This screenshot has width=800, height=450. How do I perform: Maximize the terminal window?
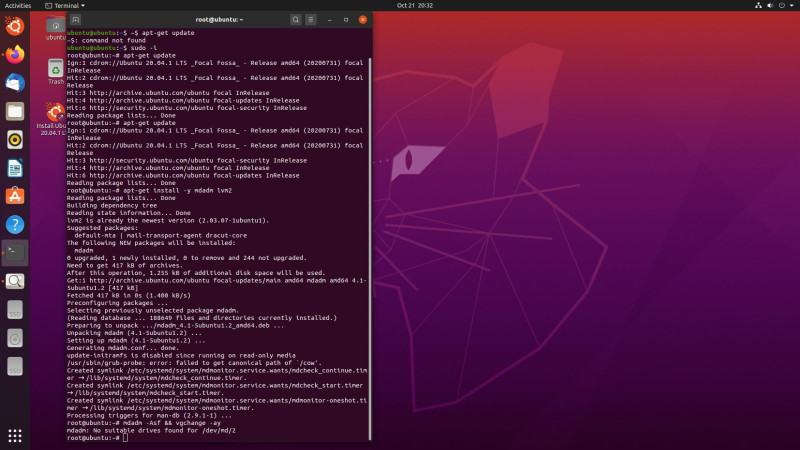point(346,19)
